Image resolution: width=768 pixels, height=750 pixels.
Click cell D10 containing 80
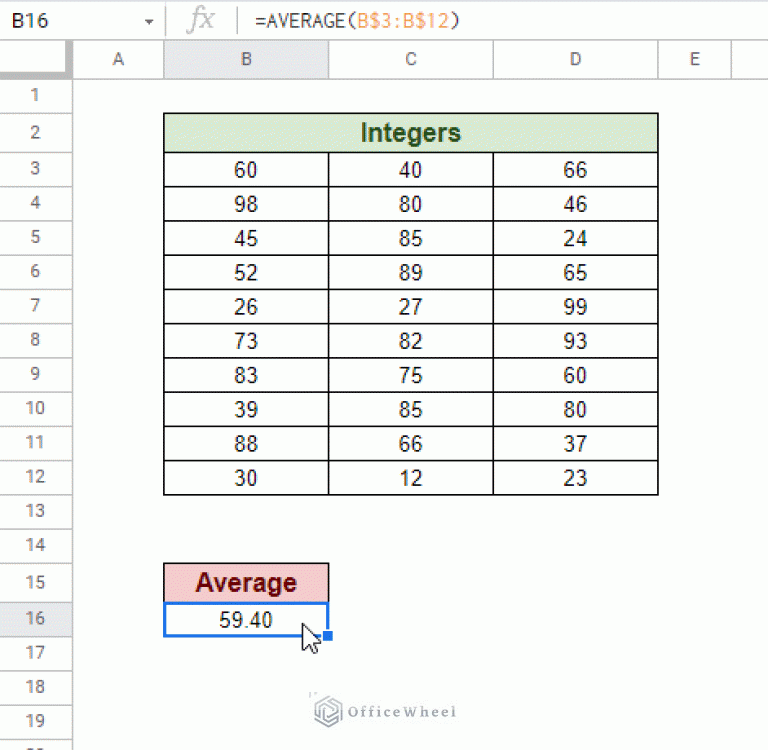click(575, 409)
